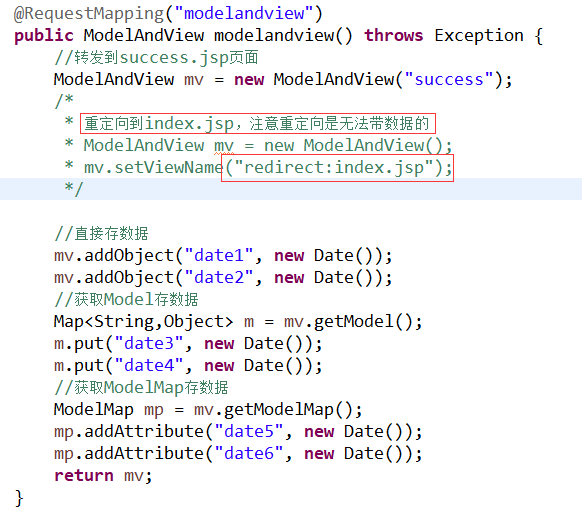The width and height of the screenshot is (582, 521).
Task: Click the return mv statement
Action: coord(103,476)
